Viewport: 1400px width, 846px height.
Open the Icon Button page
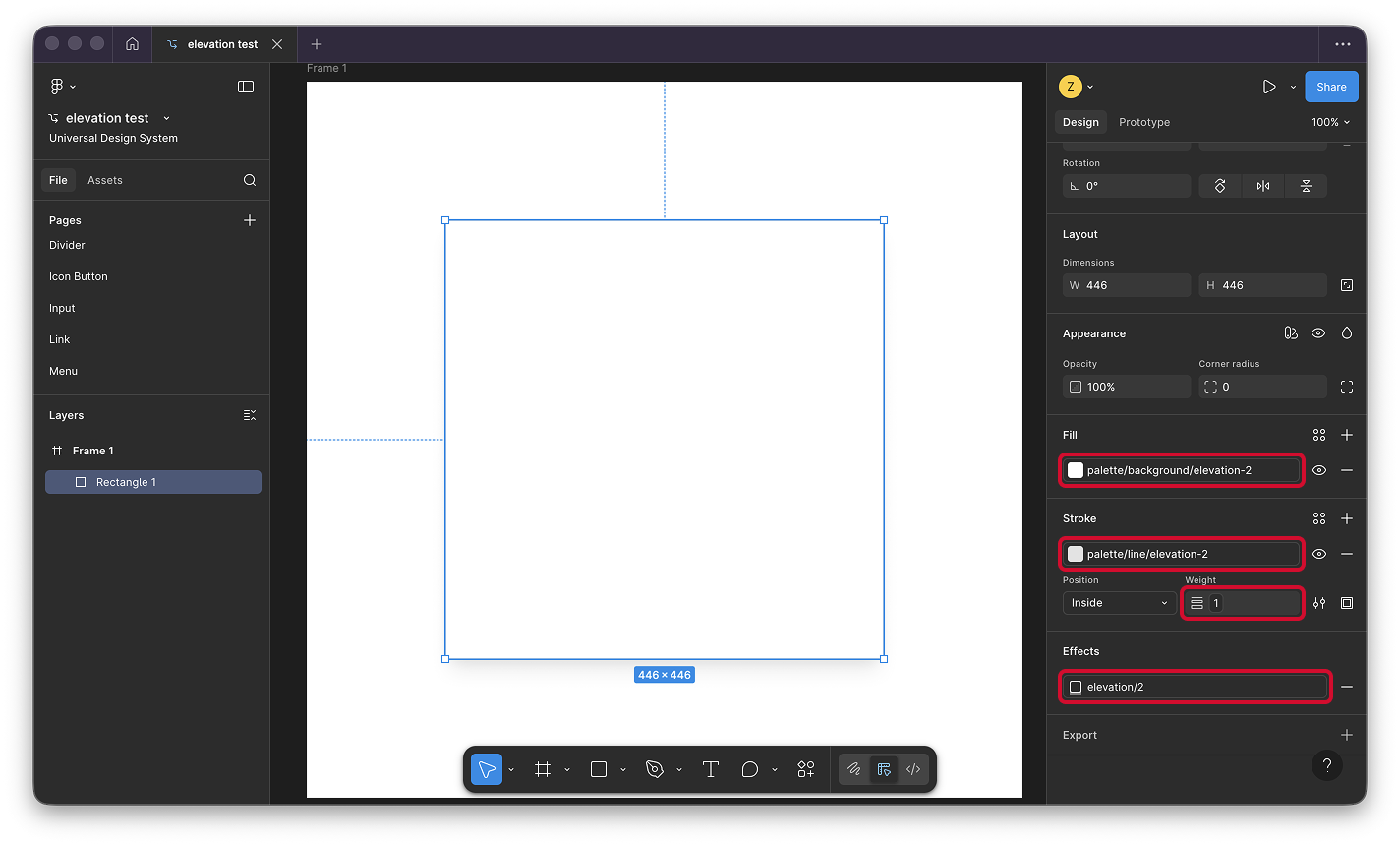tap(79, 276)
